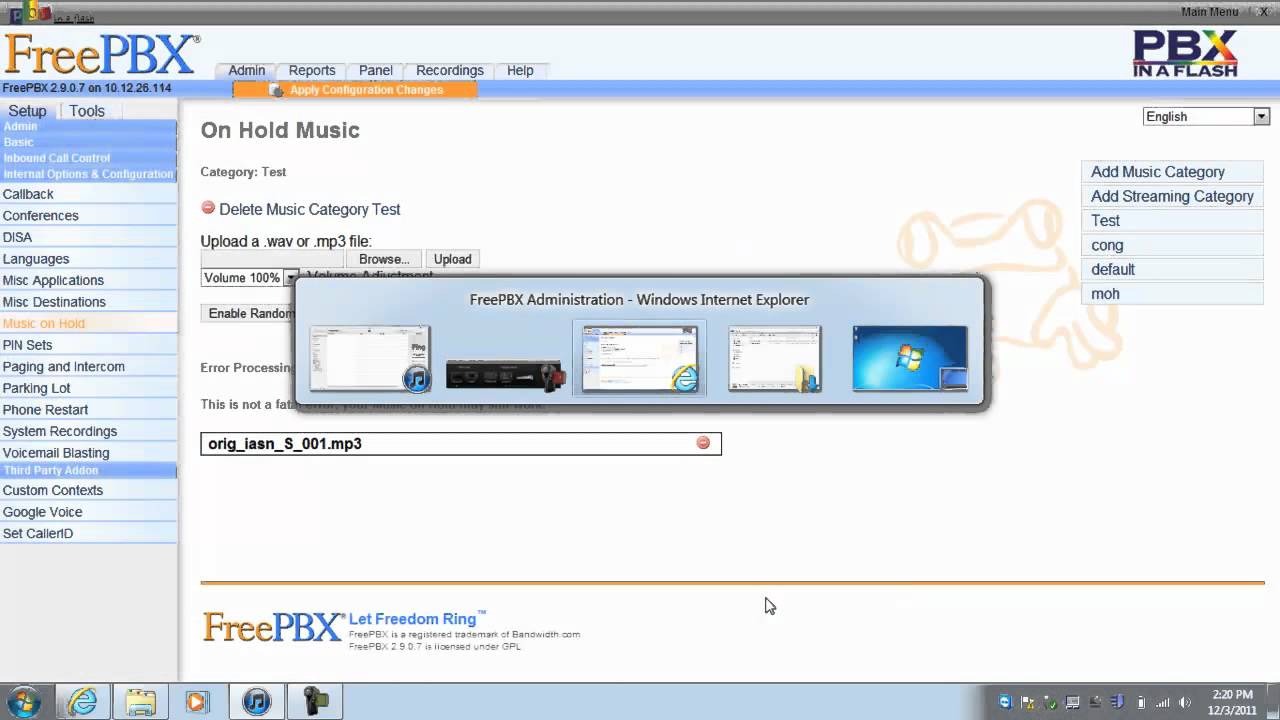Open Misc Applications in the sidebar
The image size is (1280, 720).
click(x=88, y=281)
